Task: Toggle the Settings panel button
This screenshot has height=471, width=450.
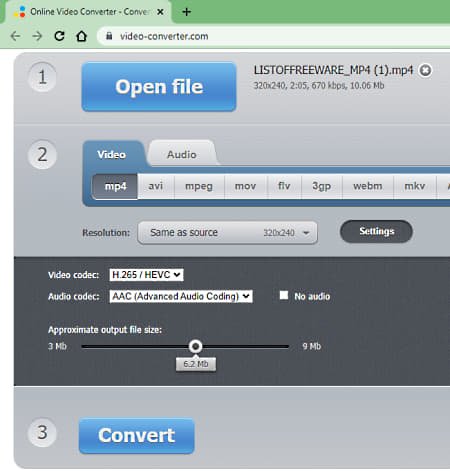Action: tap(376, 231)
